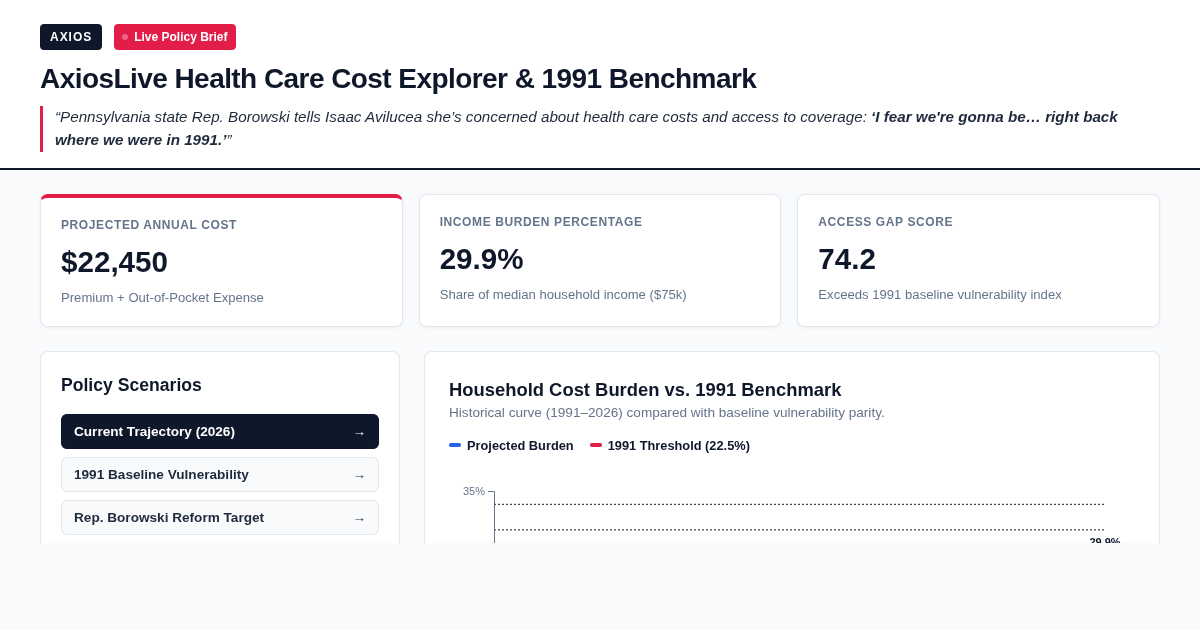Click the $22,450 value
The image size is (1200, 630).
tap(114, 262)
